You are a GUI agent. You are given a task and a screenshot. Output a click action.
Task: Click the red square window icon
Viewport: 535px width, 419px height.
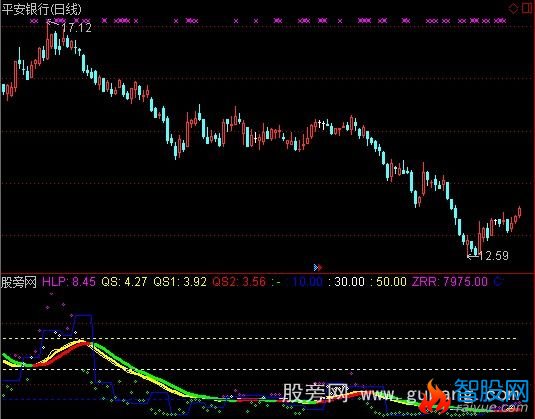click(528, 8)
